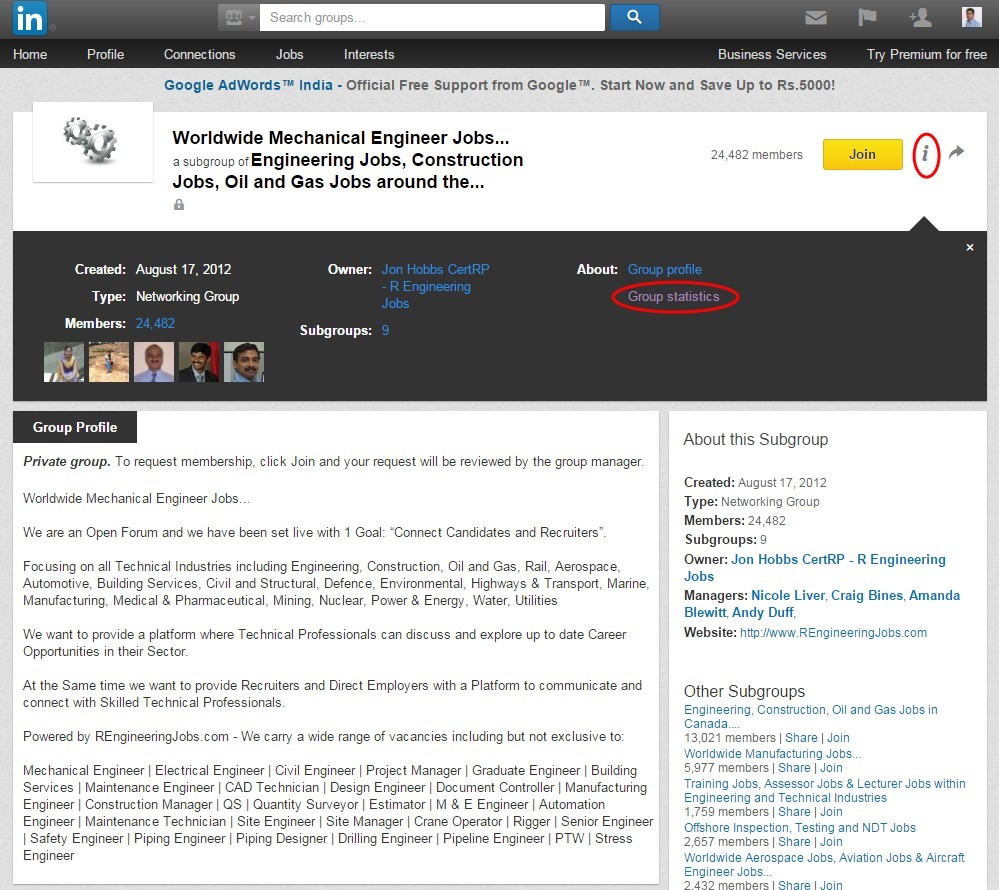Click the fourth member photo thumbnail
999x890 pixels.
(199, 362)
